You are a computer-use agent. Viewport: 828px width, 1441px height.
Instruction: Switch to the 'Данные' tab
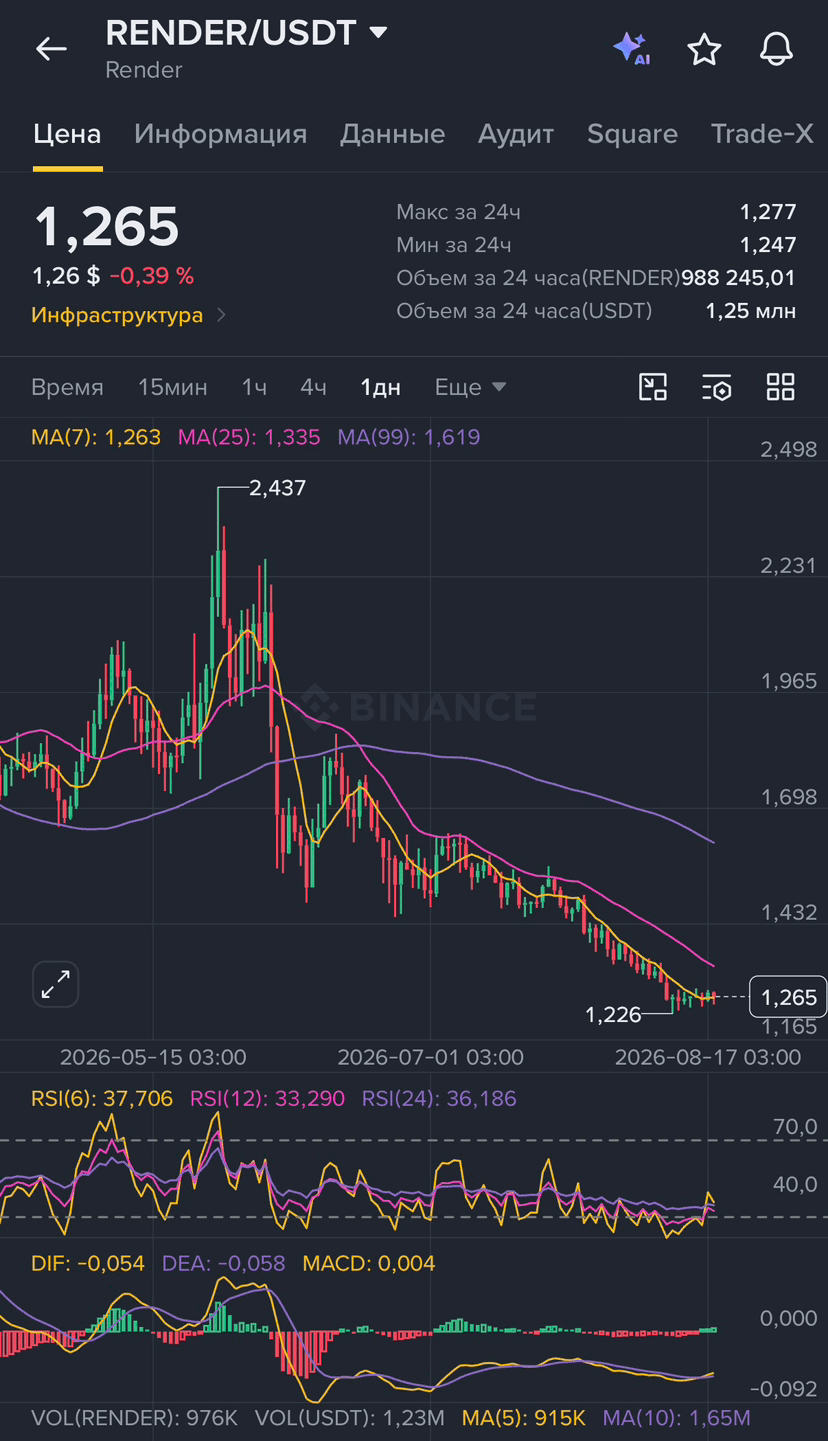392,134
